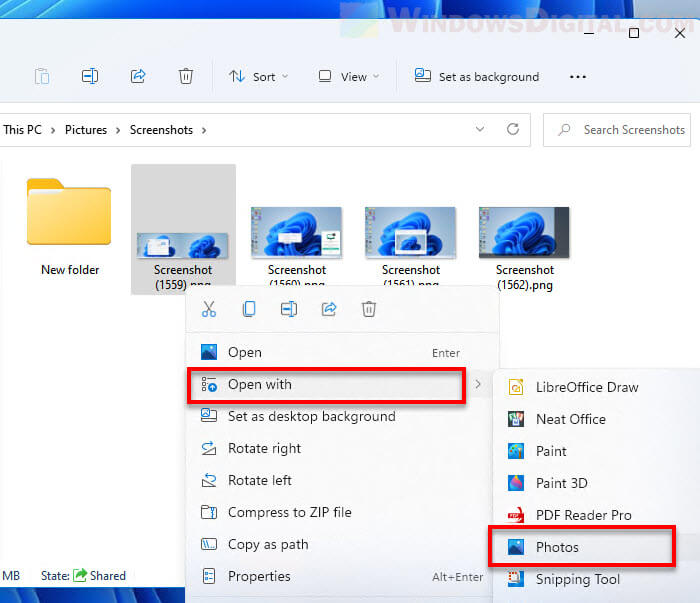Open the Sort dropdown
Screen dimensions: 700x603
(258, 77)
